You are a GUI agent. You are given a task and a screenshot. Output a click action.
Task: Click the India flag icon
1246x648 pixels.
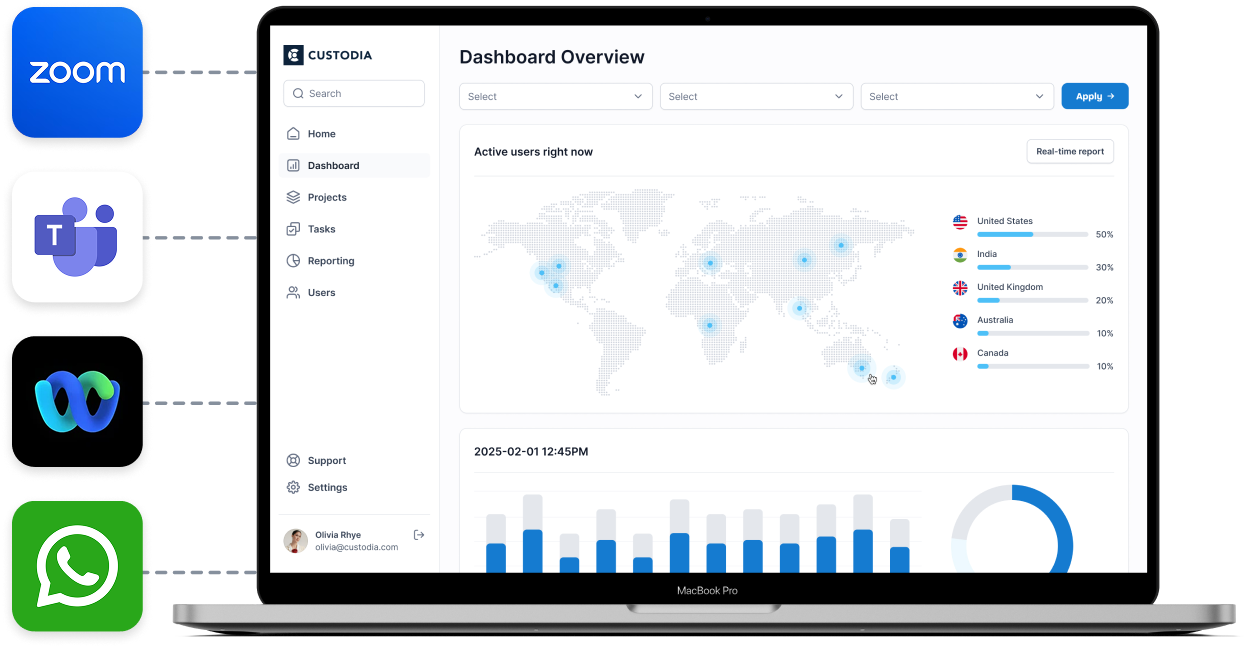pyautogui.click(x=960, y=255)
